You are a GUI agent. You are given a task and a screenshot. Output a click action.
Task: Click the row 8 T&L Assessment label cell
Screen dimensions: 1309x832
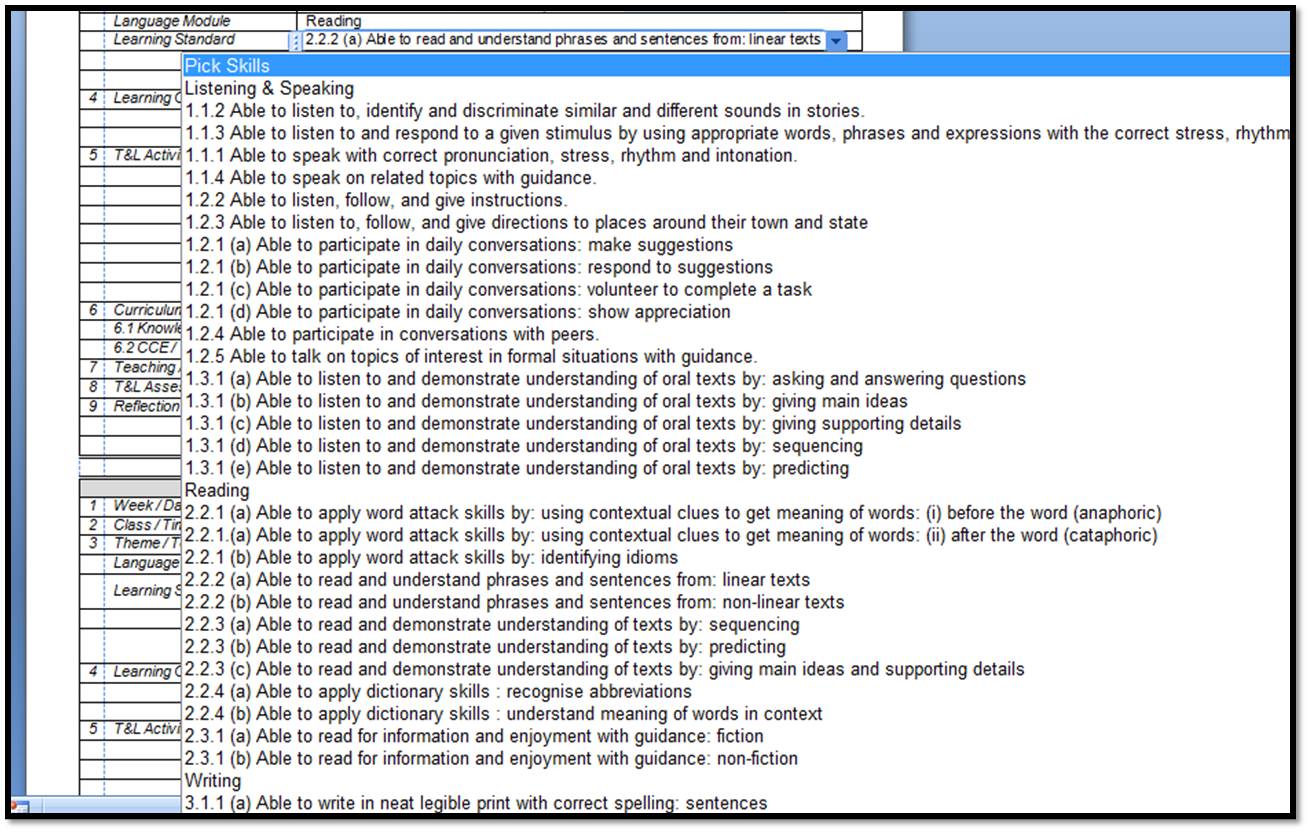145,386
